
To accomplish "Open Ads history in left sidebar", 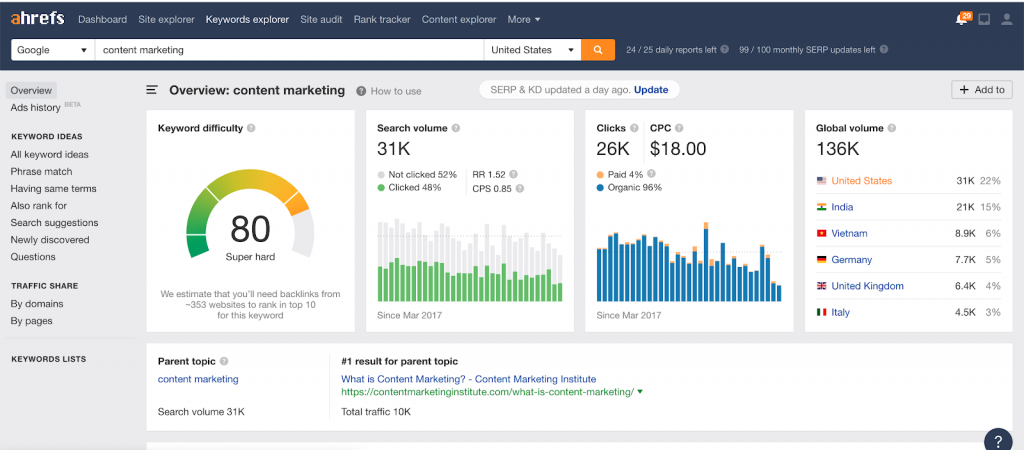I will point(35,107).
